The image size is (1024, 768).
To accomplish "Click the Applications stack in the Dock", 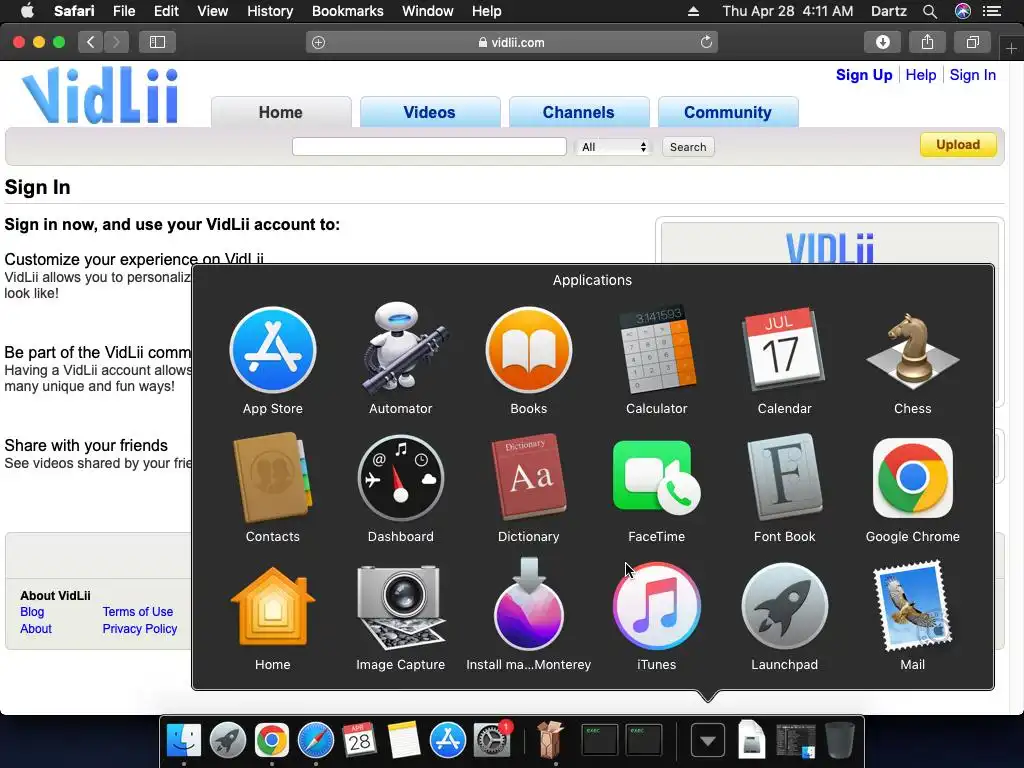I will tap(707, 741).
